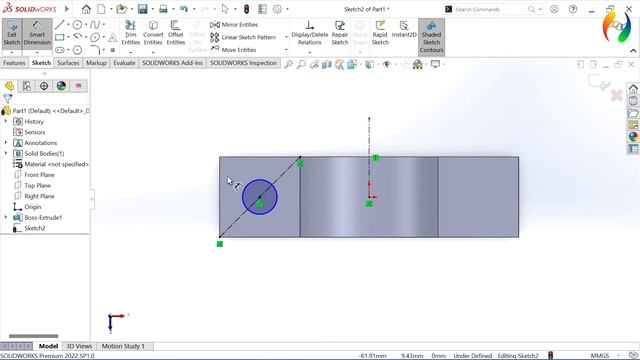Open Display/Delete Relations
640x360 pixels.
tap(309, 33)
